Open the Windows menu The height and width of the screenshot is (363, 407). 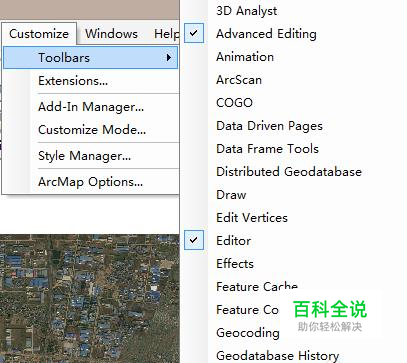coord(111,34)
